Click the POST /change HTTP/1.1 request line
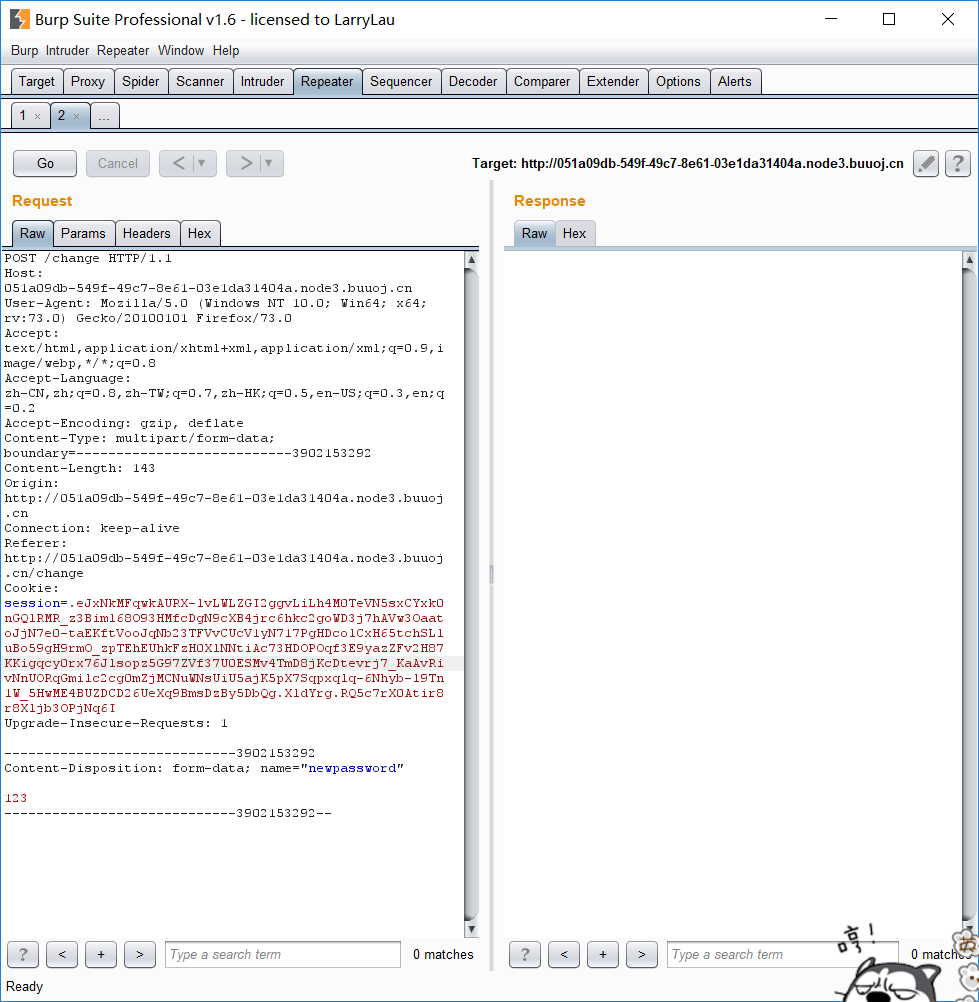The height and width of the screenshot is (1002, 979). 88,258
